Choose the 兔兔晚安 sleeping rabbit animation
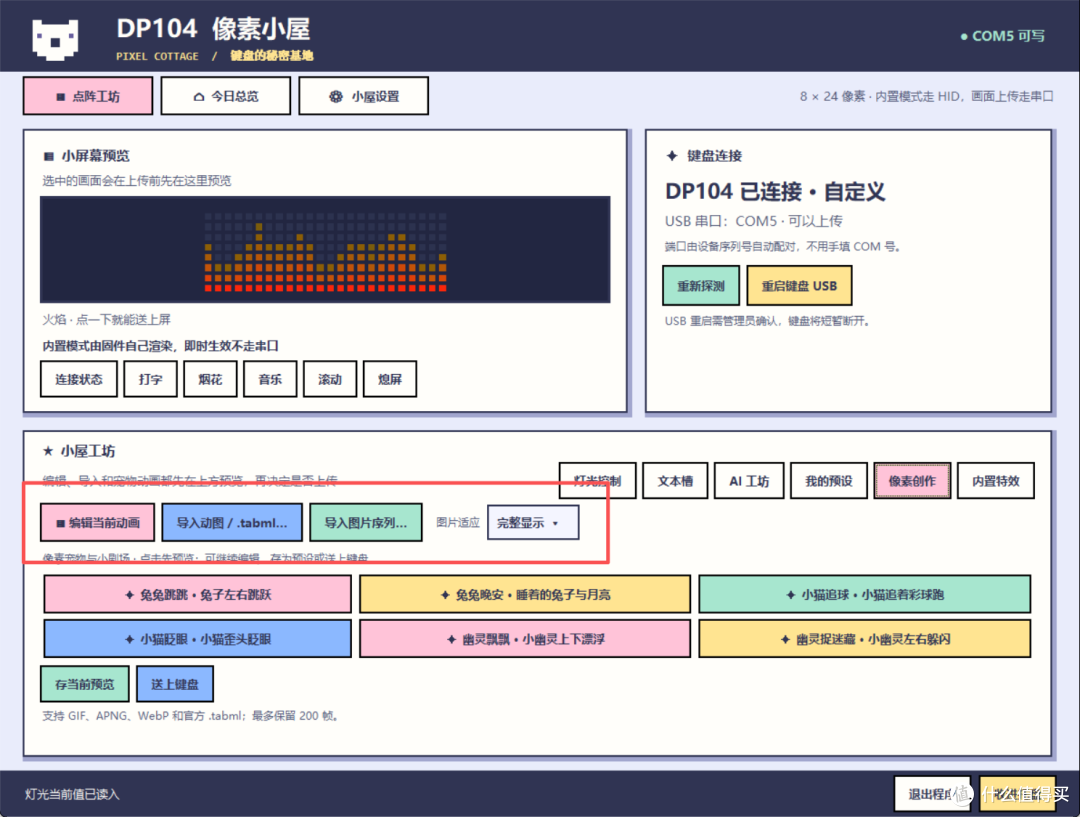 click(525, 594)
